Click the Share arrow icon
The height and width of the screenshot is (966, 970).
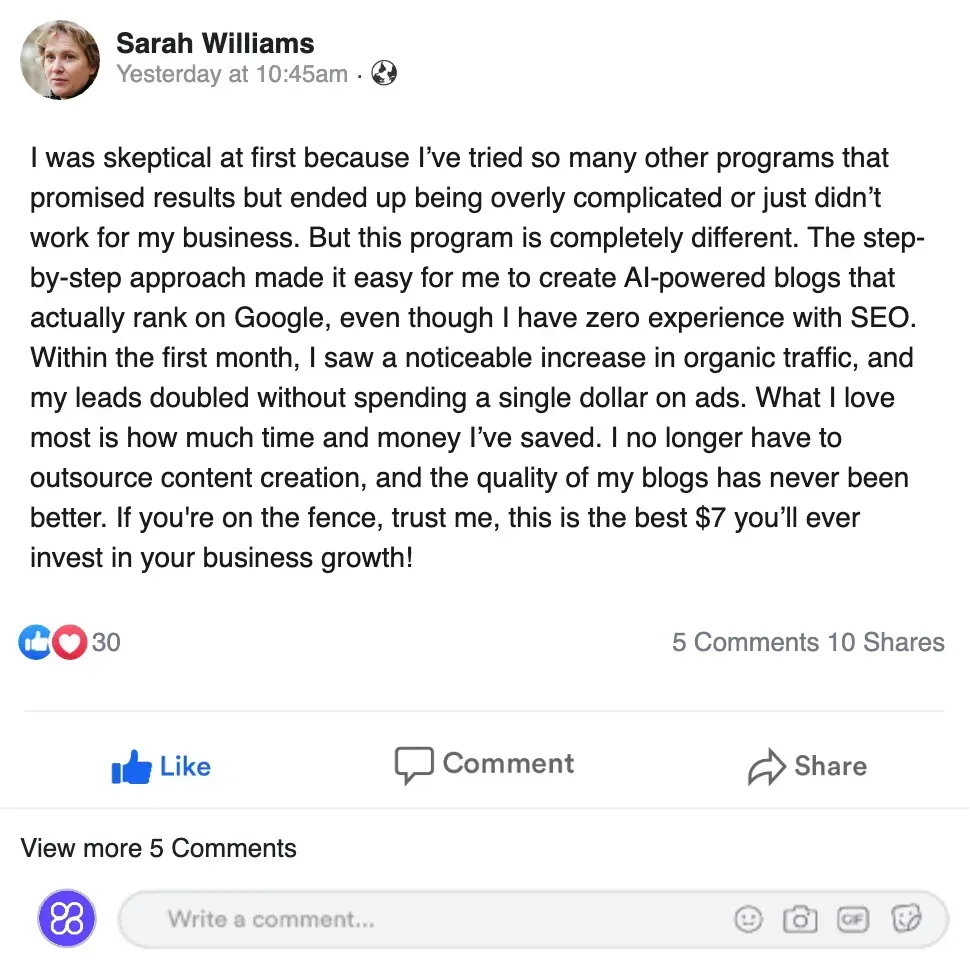(766, 767)
